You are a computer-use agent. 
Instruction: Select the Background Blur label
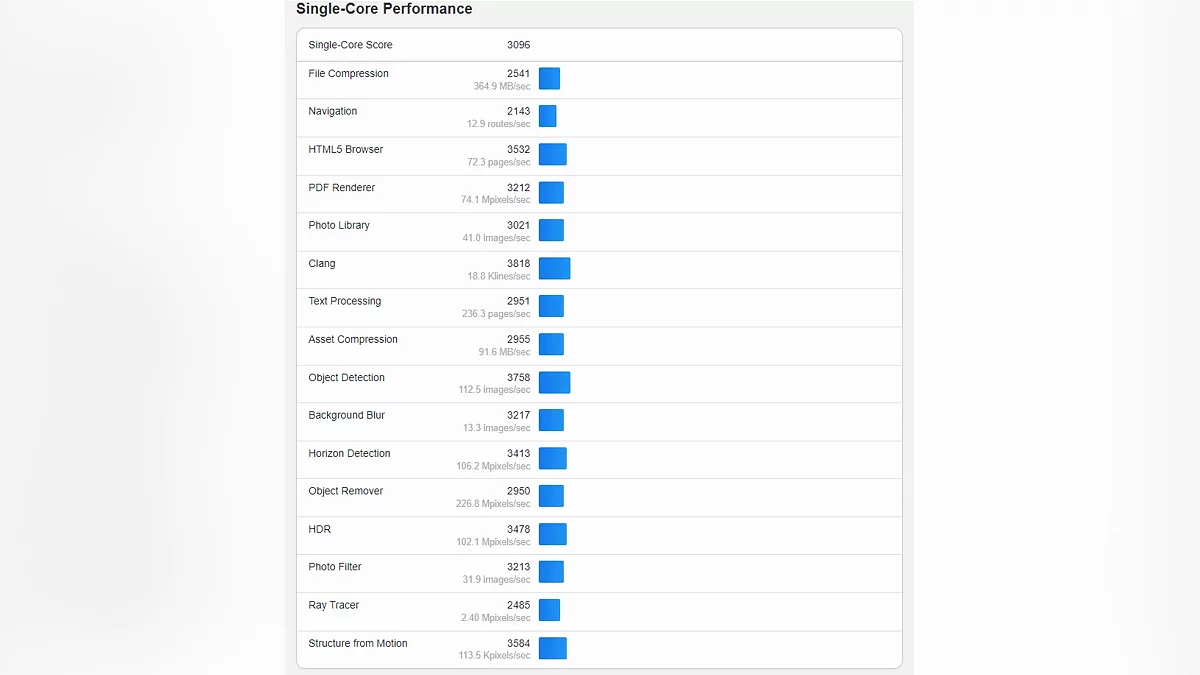(x=346, y=415)
